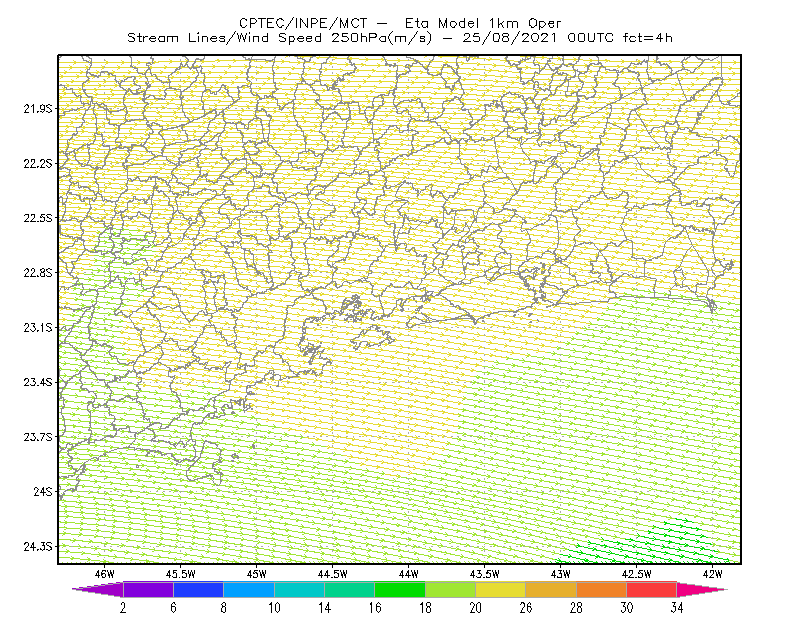Click the latitude label 22.5S
The width and height of the screenshot is (800, 618).
pos(37,218)
